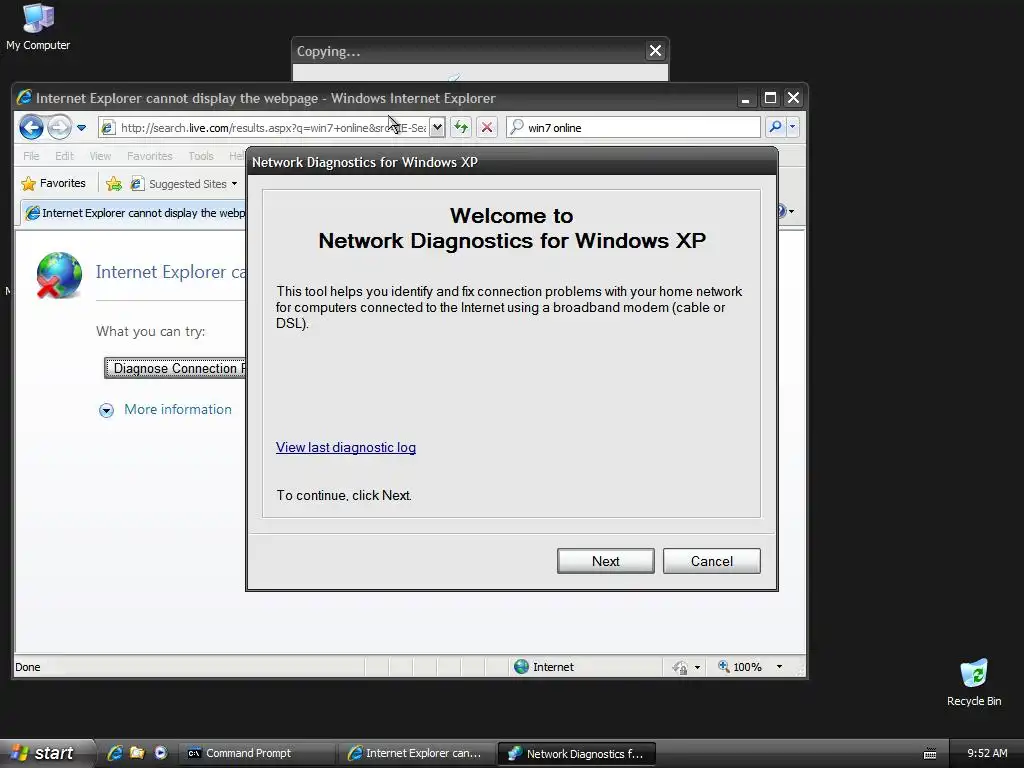Open the View menu in IE

point(100,156)
